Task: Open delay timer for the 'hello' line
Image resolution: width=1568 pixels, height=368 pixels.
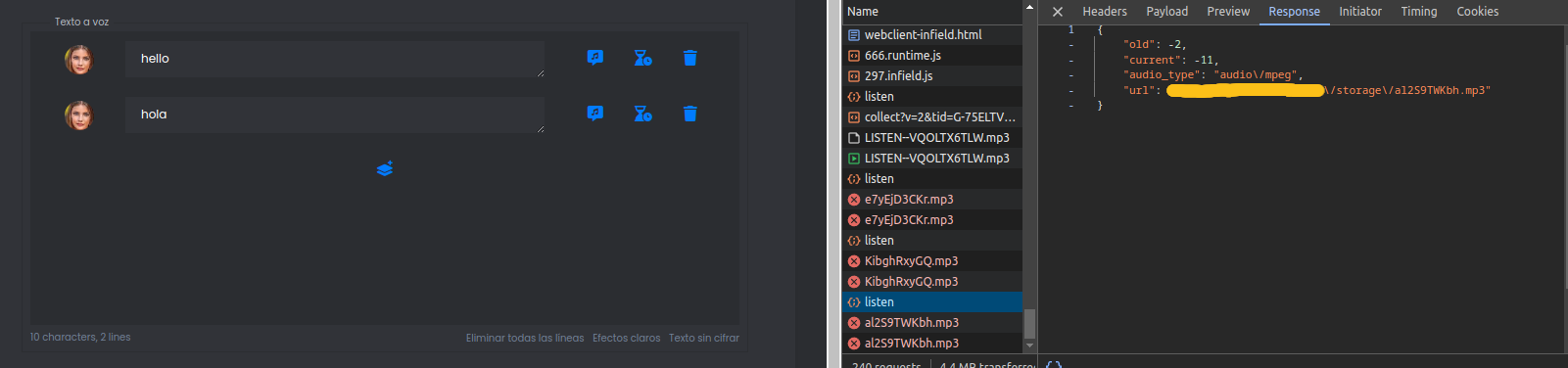Action: (x=642, y=58)
